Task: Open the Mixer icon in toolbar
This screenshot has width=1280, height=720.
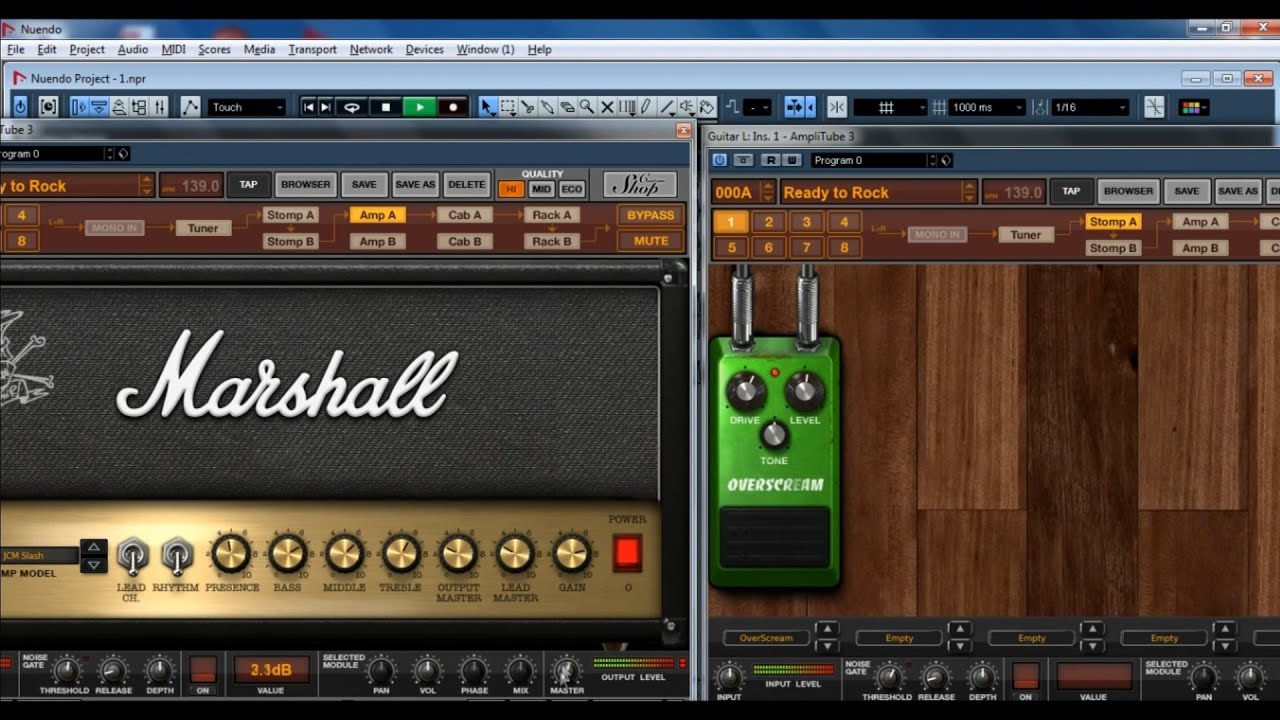Action: (x=160, y=107)
